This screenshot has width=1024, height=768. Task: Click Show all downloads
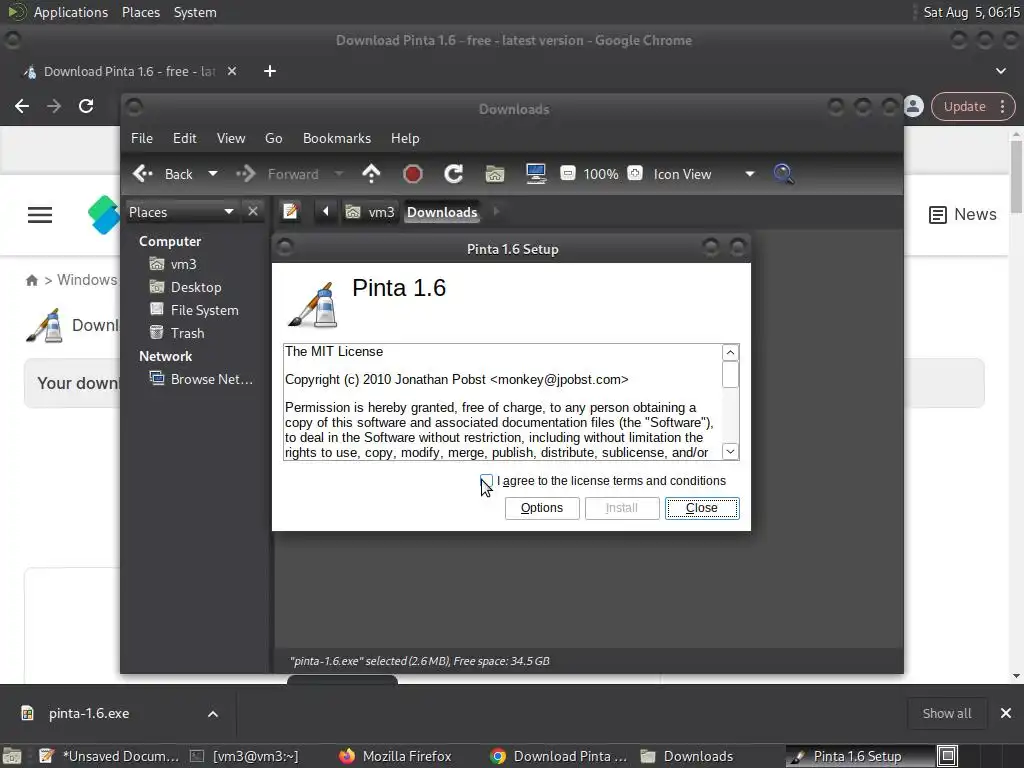coord(947,714)
